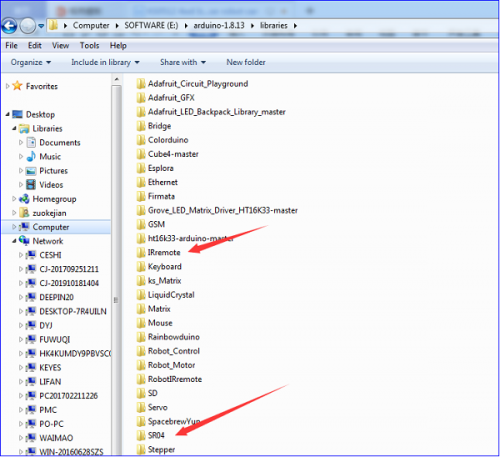Expand the Computer tree node

coord(14,227)
